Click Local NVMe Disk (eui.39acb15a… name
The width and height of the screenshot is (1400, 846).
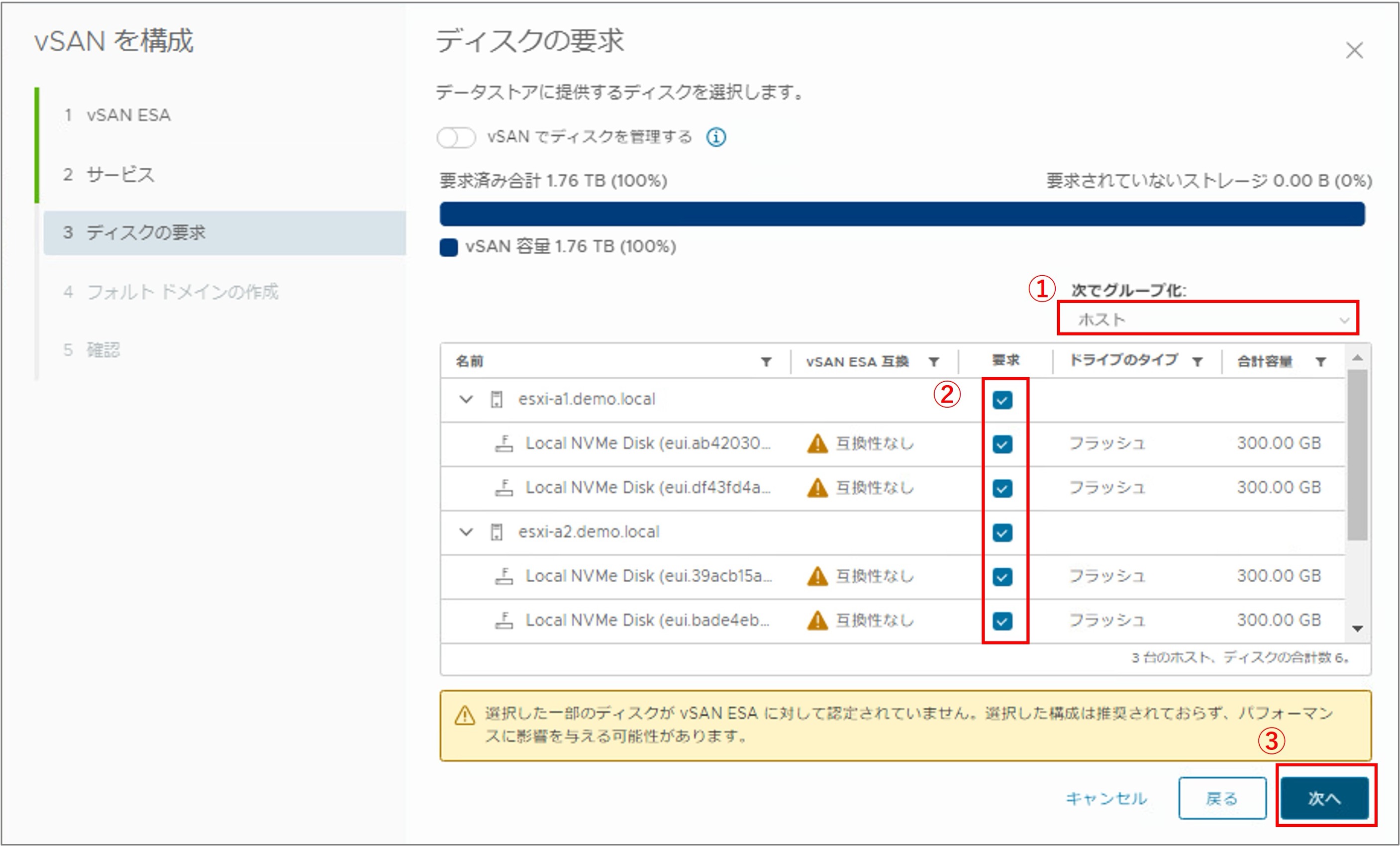649,576
